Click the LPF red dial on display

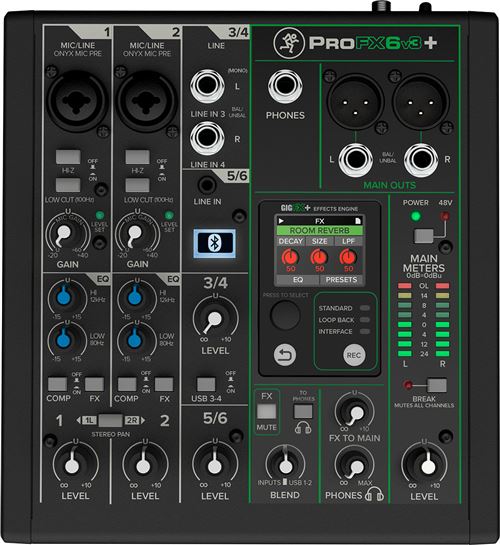pos(348,257)
